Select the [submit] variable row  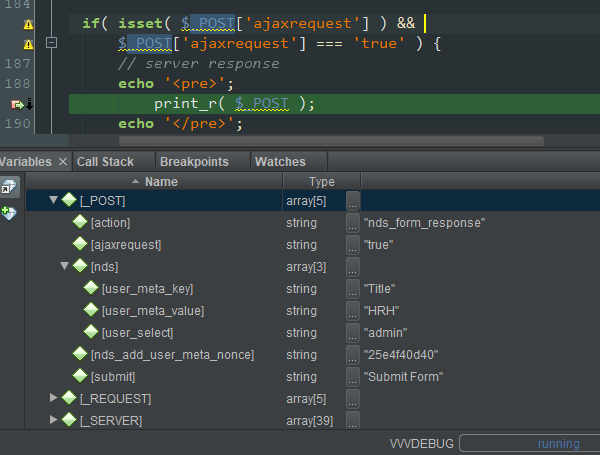click(313, 377)
